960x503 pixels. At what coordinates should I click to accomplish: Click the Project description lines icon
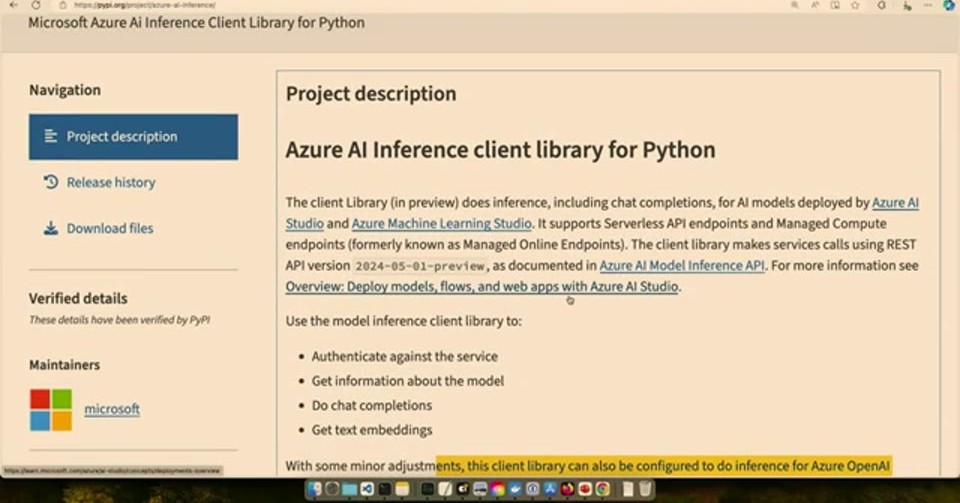[51, 136]
